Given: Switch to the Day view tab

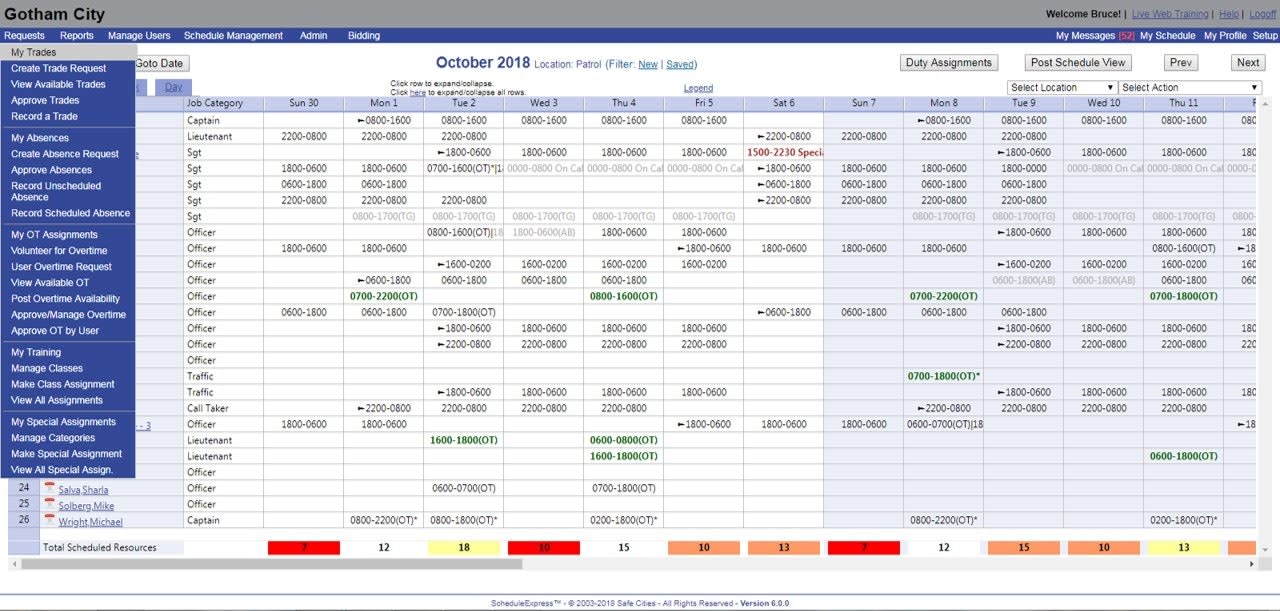Looking at the screenshot, I should coord(174,88).
